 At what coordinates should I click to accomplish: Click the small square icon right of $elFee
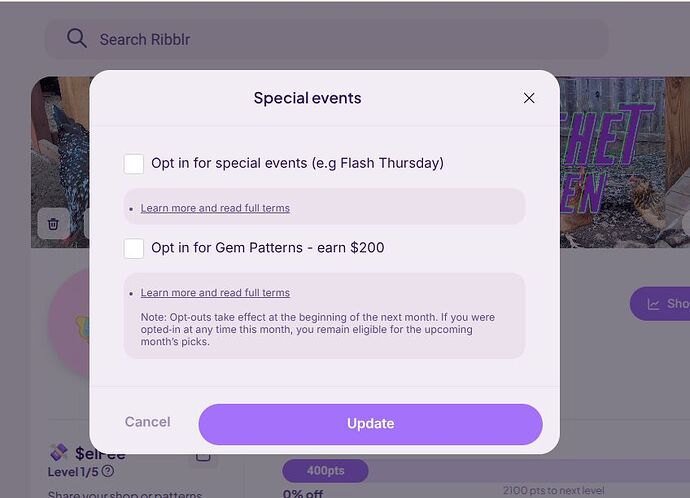pos(203,455)
